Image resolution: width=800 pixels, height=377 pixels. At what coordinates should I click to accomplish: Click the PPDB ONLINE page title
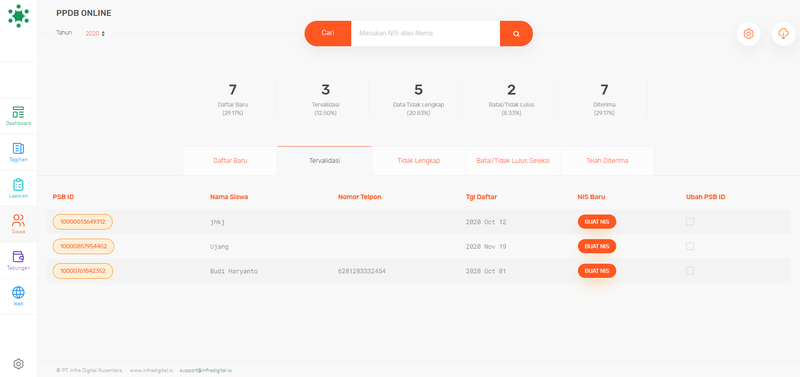(x=84, y=13)
